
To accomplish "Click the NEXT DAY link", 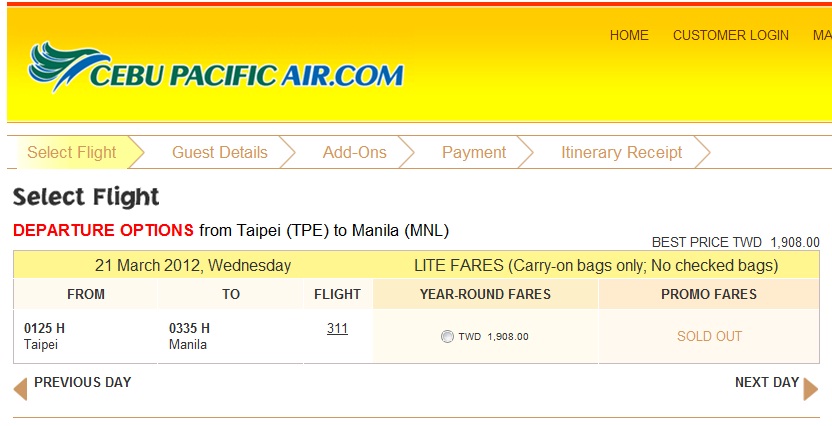I will click(x=766, y=382).
